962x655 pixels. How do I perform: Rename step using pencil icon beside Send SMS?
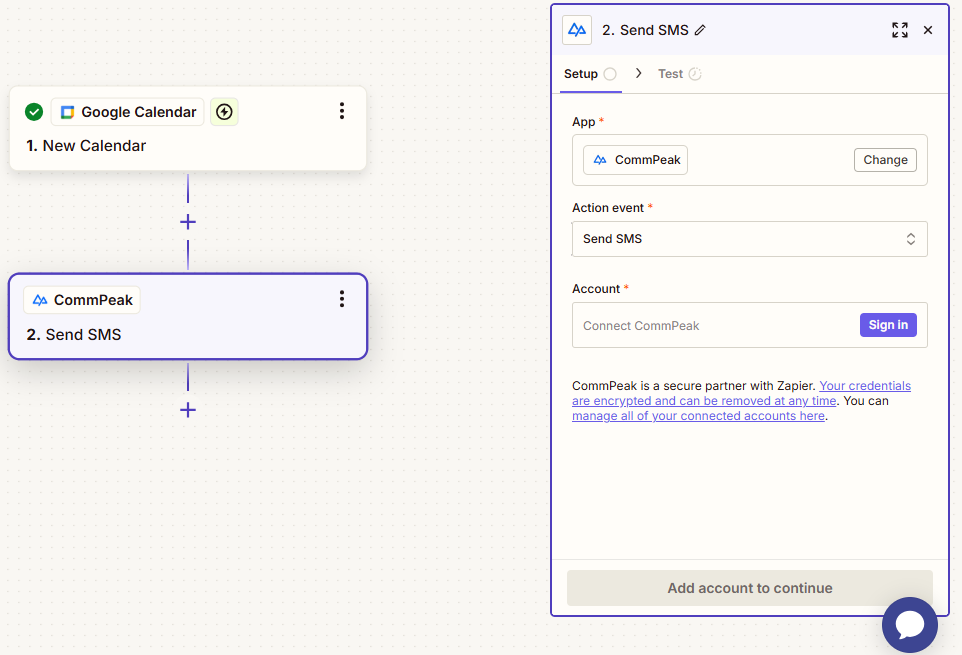click(700, 30)
